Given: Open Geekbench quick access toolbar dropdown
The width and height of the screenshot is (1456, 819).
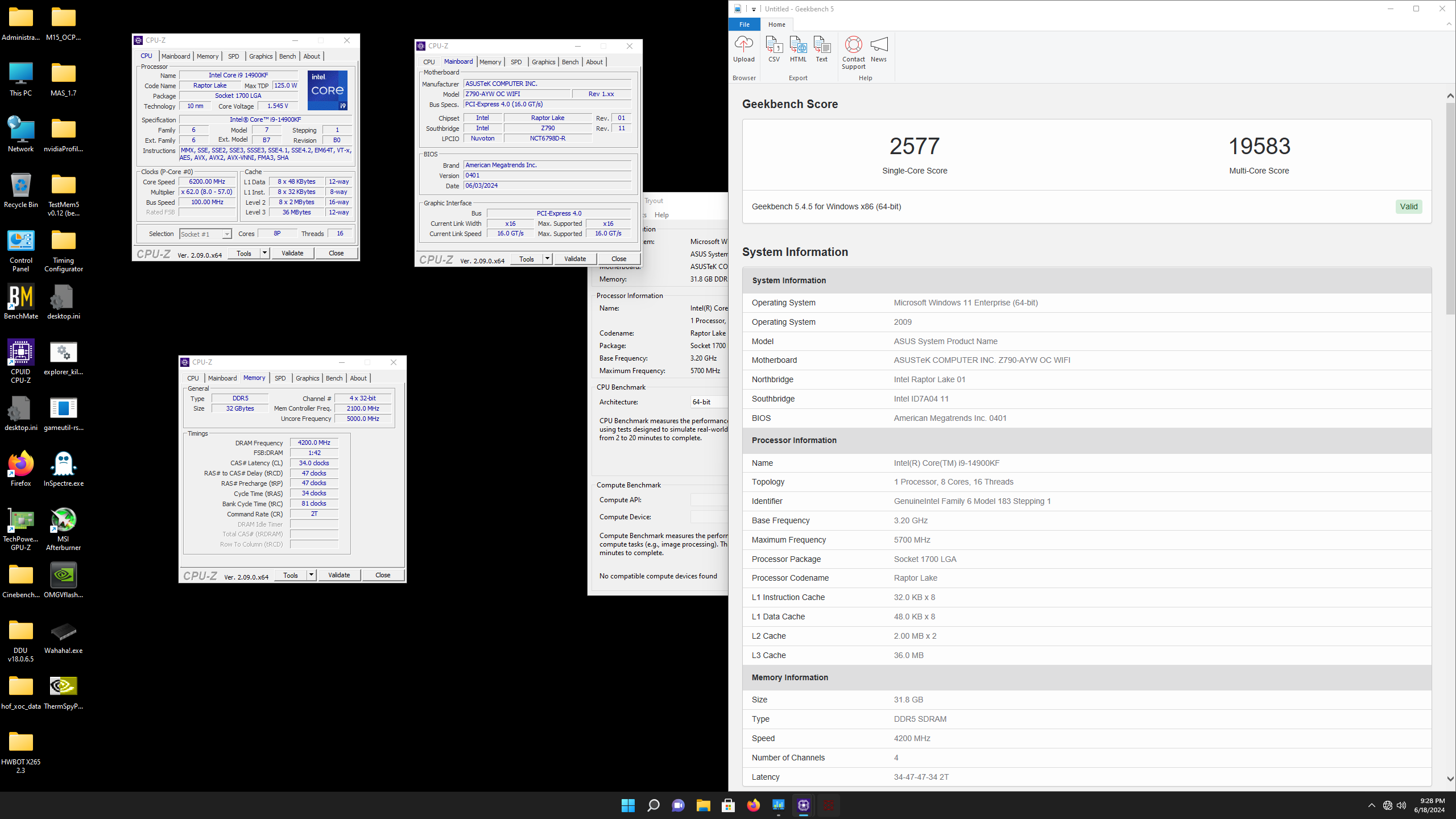Looking at the screenshot, I should 754,9.
